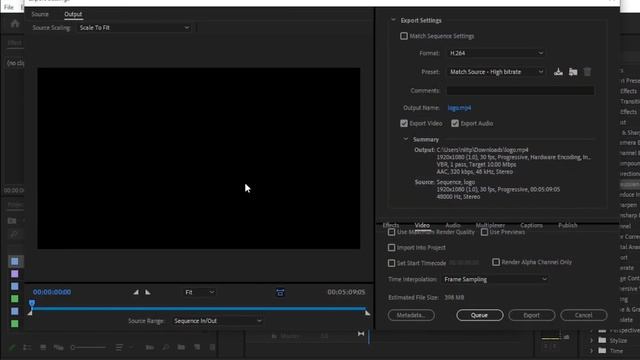
Task: Click the new bin folder icon in project panel
Action: coord(181,347)
